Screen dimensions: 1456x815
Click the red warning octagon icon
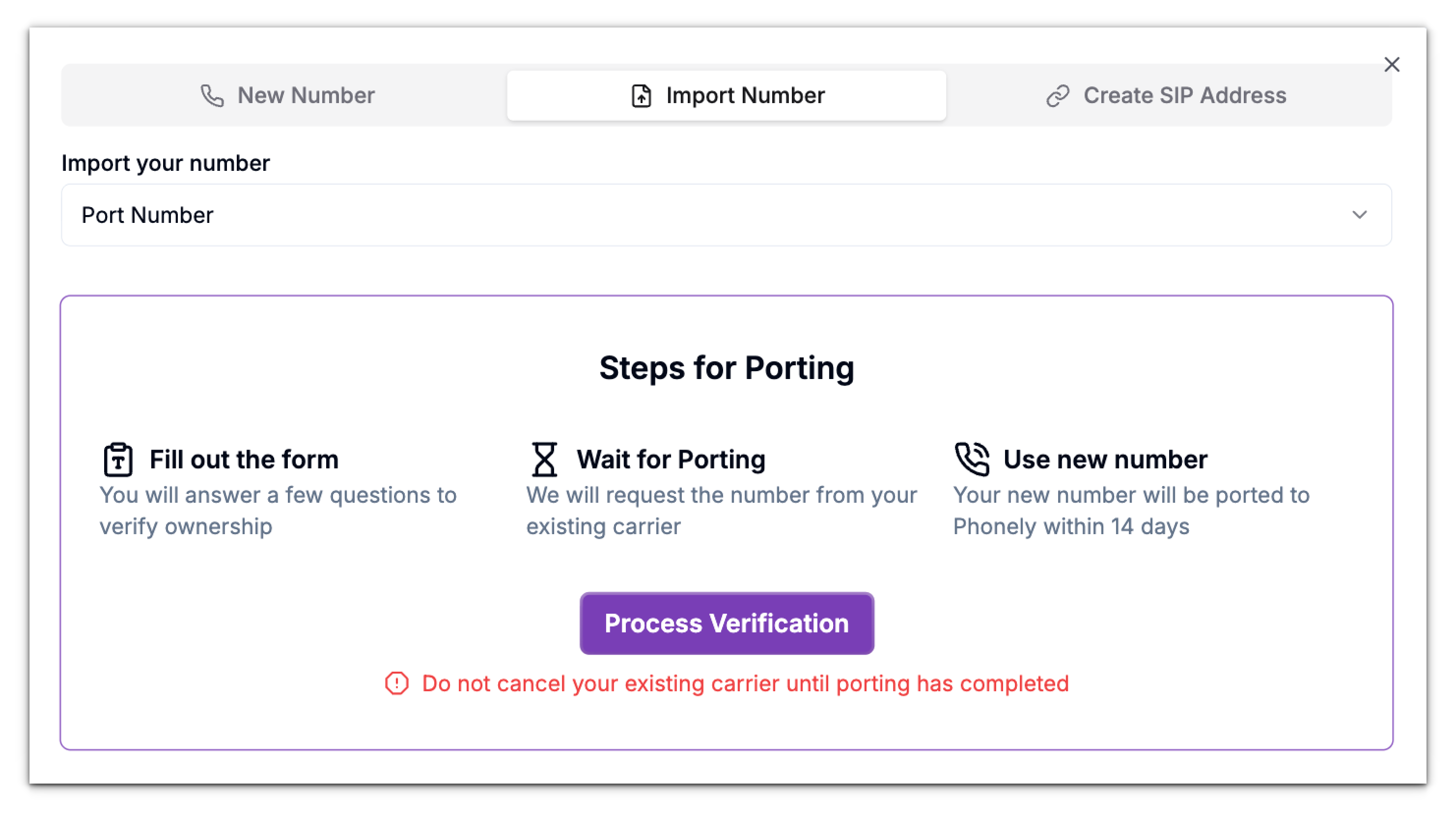(x=397, y=683)
